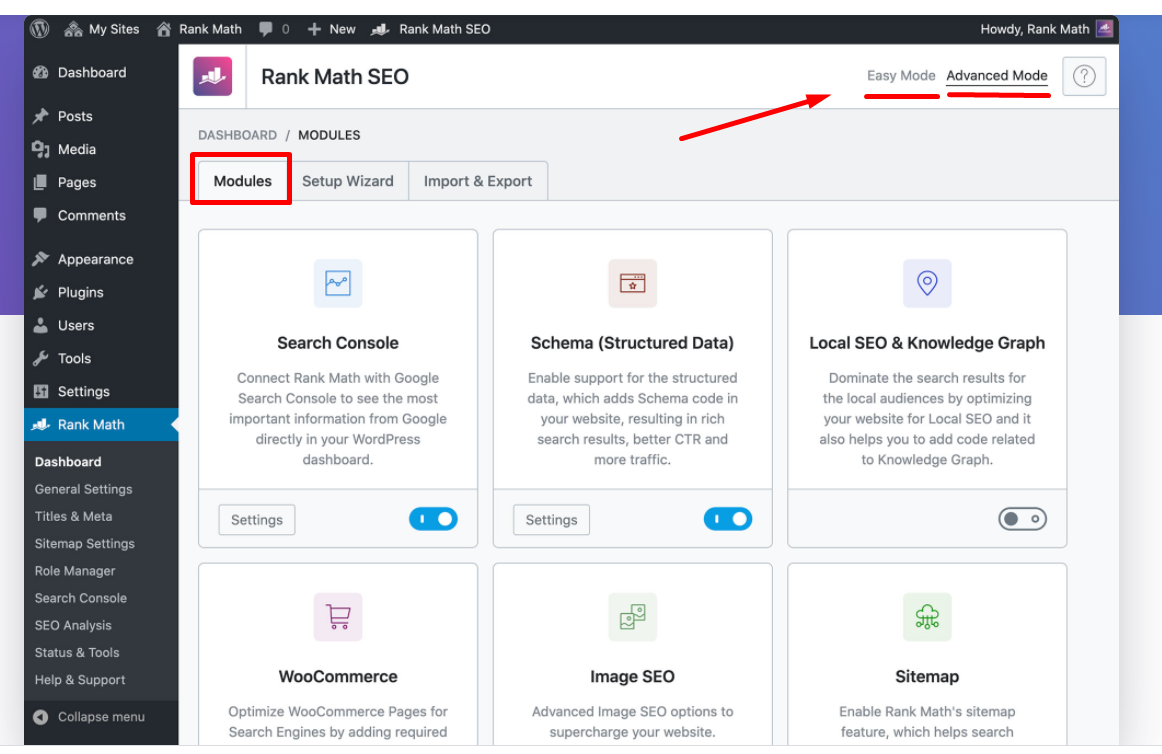Collapse the sidebar menu
This screenshot has width=1162, height=754.
coord(89,717)
